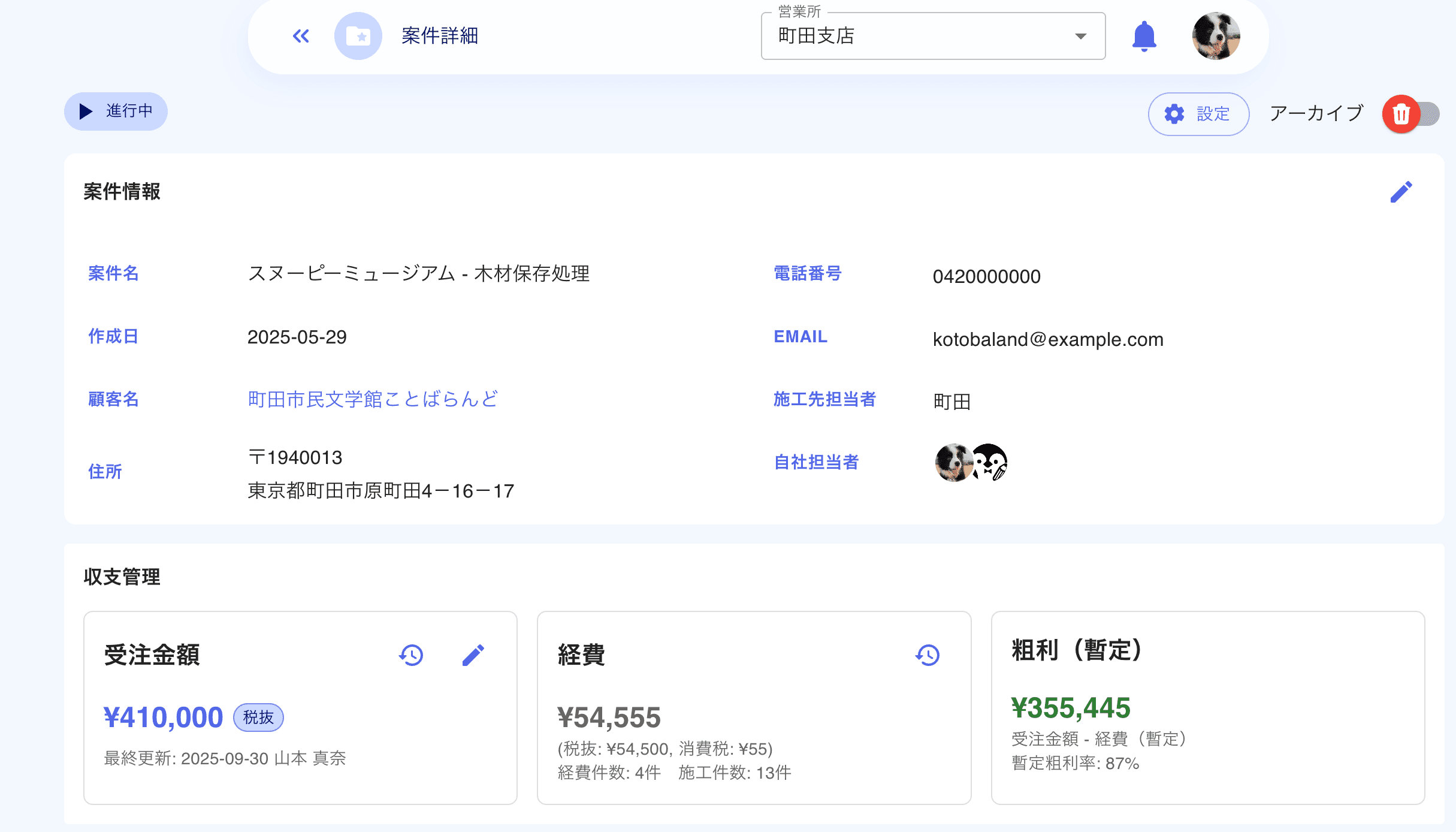Open the notification bell
Screen dimensions: 1456x832
[1144, 36]
